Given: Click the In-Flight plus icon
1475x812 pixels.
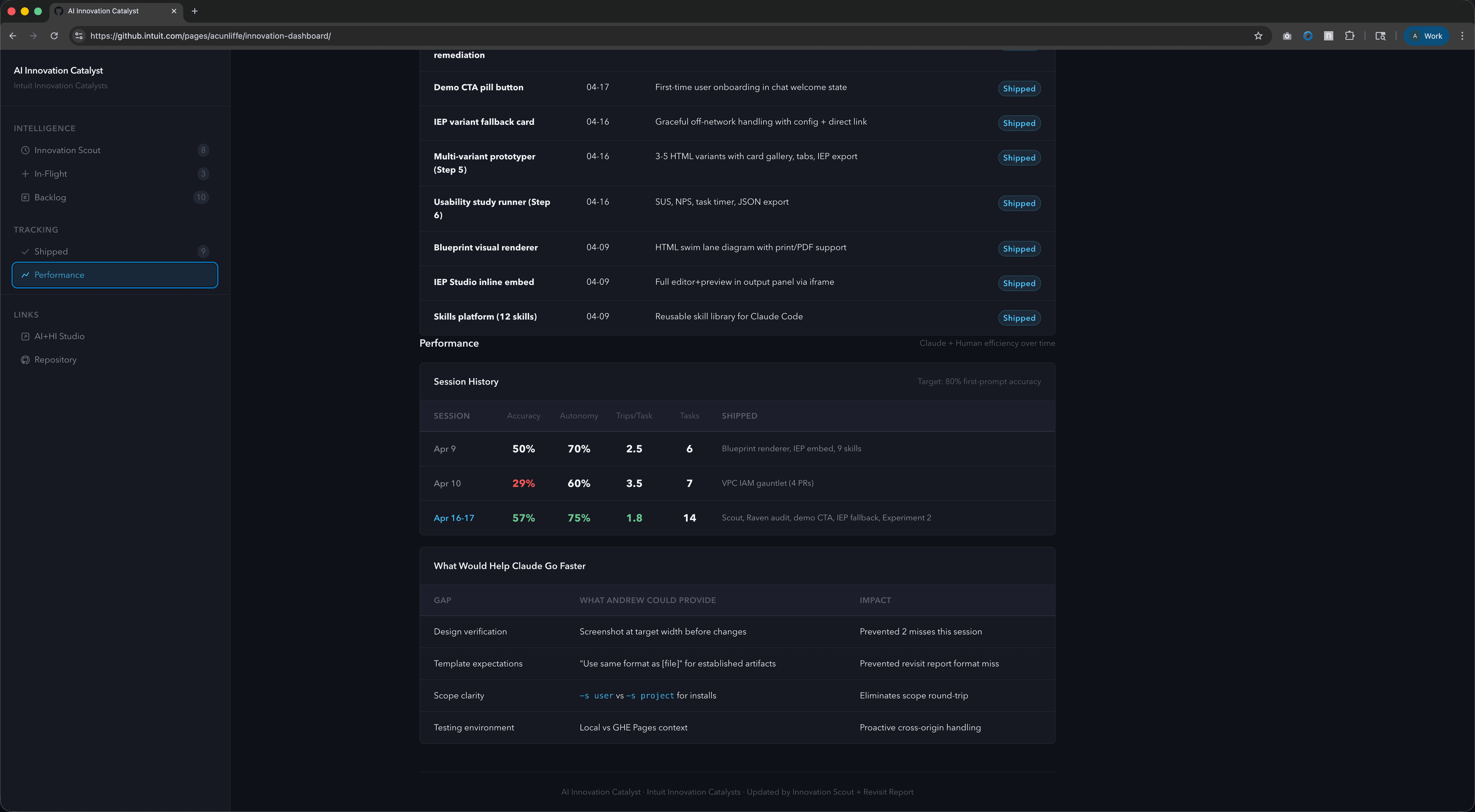Looking at the screenshot, I should (x=25, y=174).
